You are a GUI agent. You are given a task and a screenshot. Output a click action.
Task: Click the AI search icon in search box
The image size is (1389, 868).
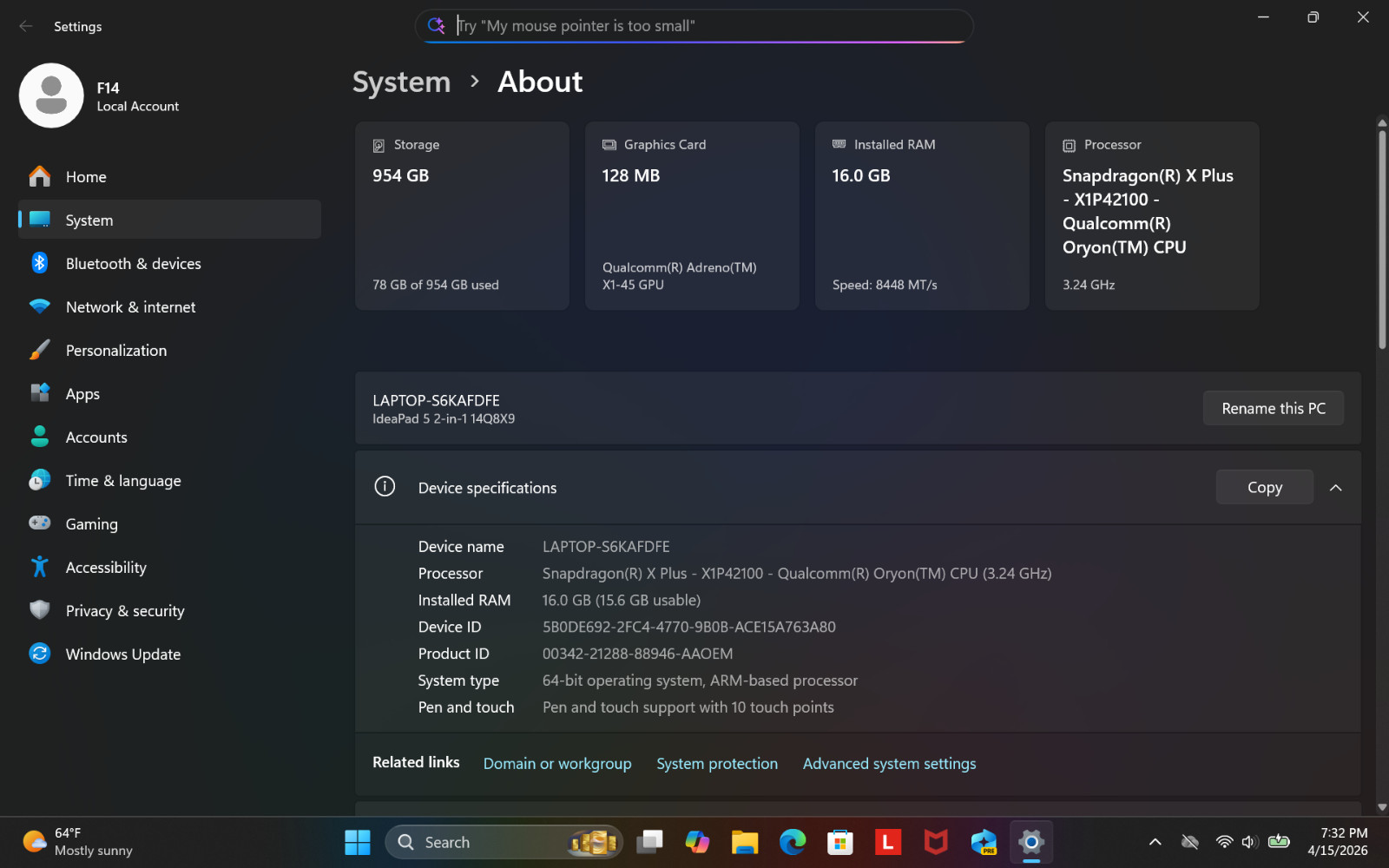point(437,25)
